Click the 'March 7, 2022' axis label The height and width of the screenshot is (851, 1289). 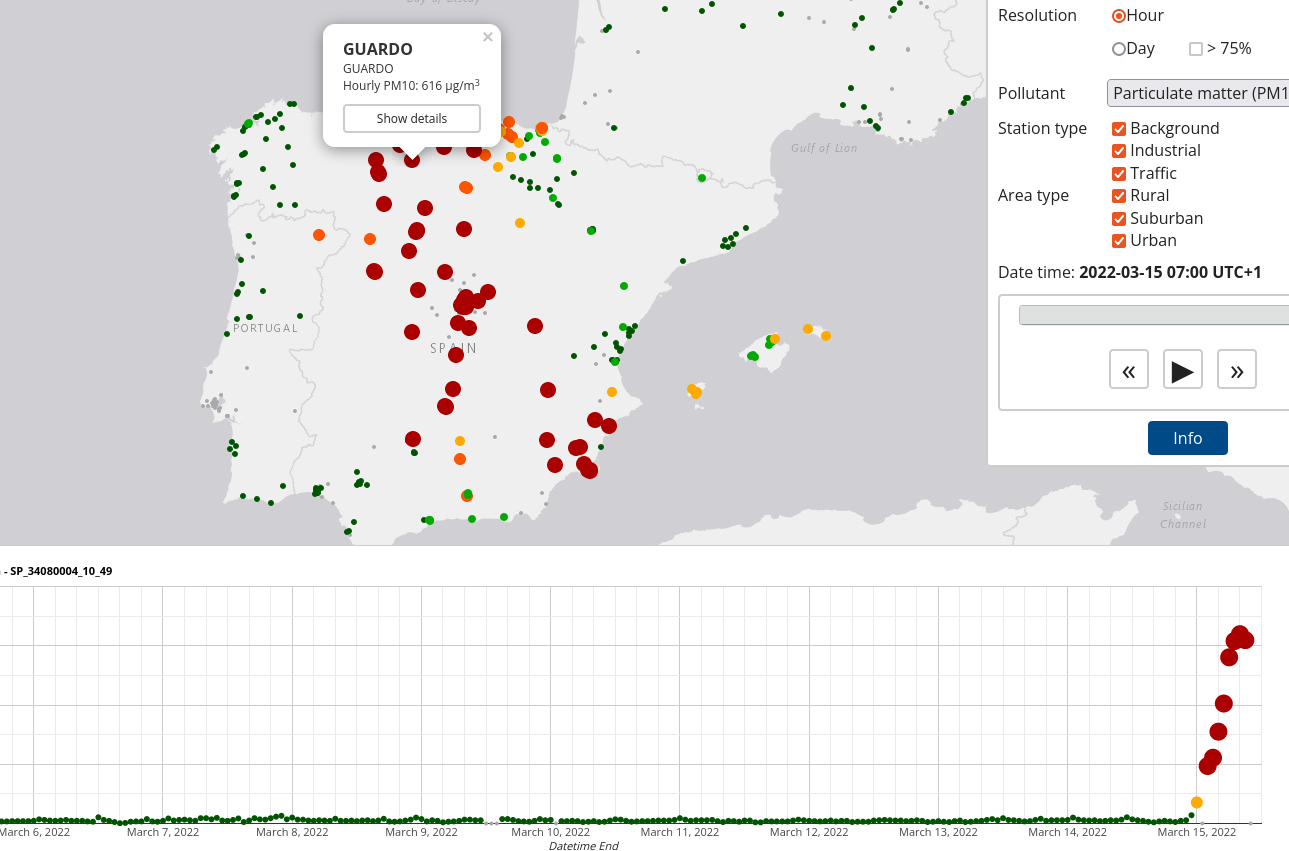coord(163,832)
